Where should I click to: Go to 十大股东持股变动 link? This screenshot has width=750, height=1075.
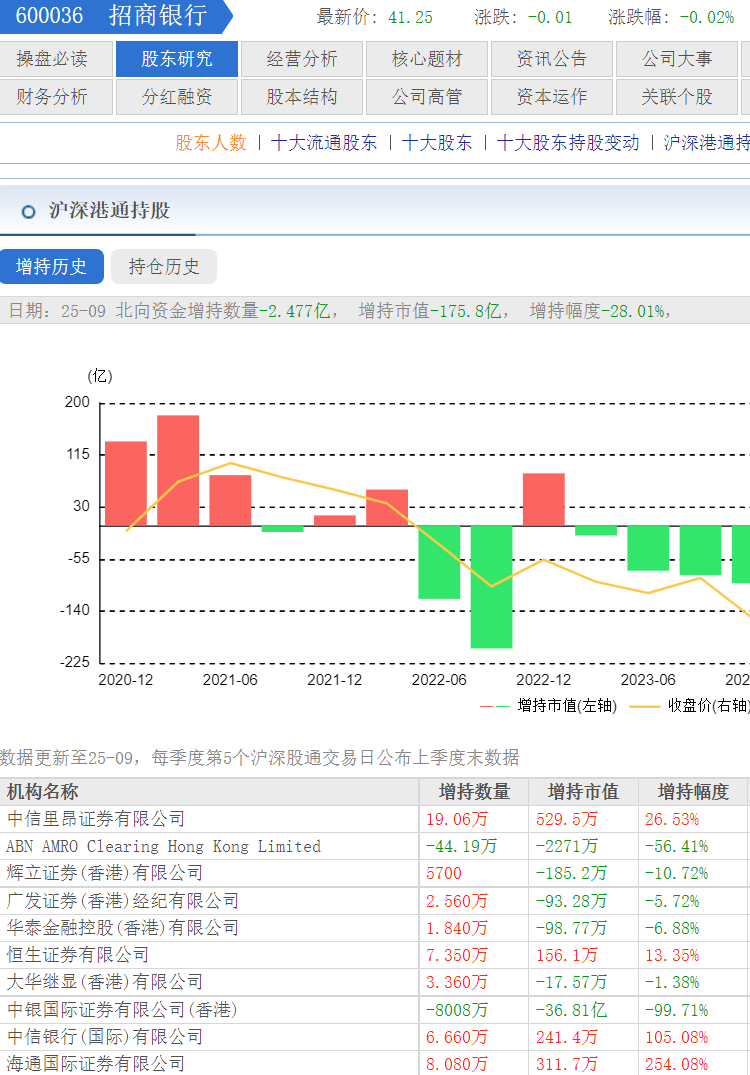point(568,143)
